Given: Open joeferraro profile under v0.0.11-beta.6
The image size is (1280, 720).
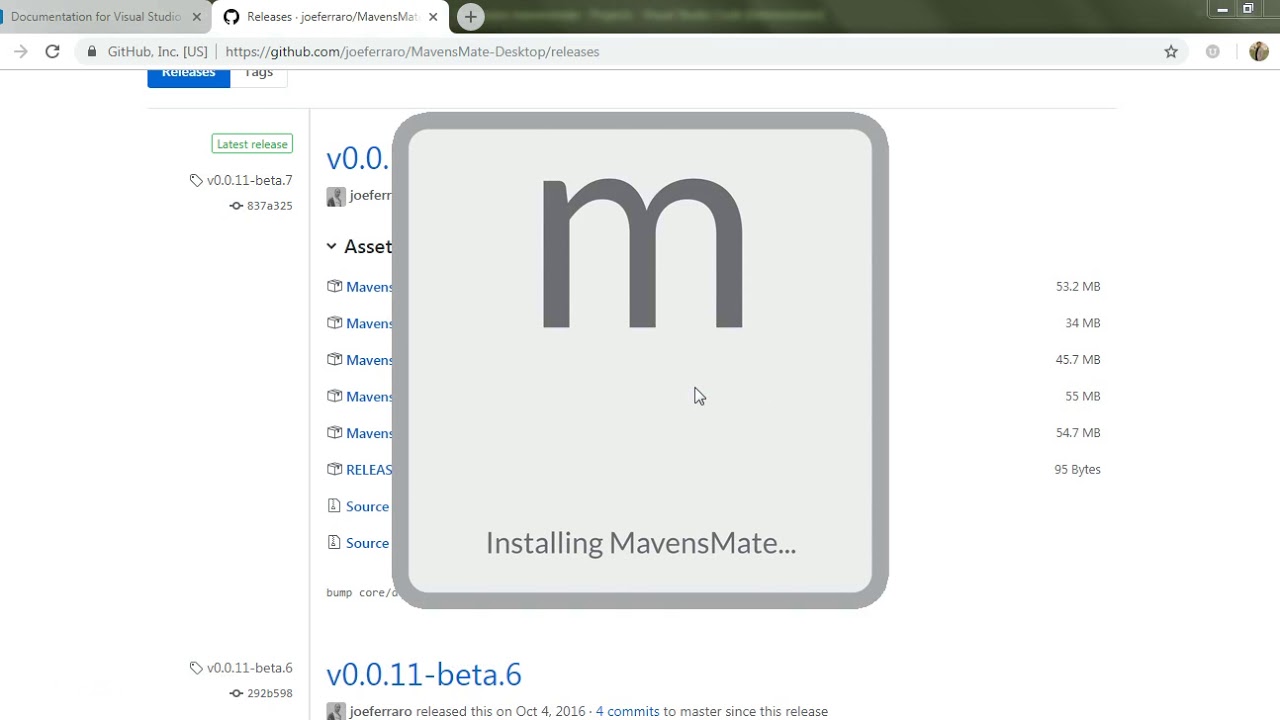Looking at the screenshot, I should 380,711.
